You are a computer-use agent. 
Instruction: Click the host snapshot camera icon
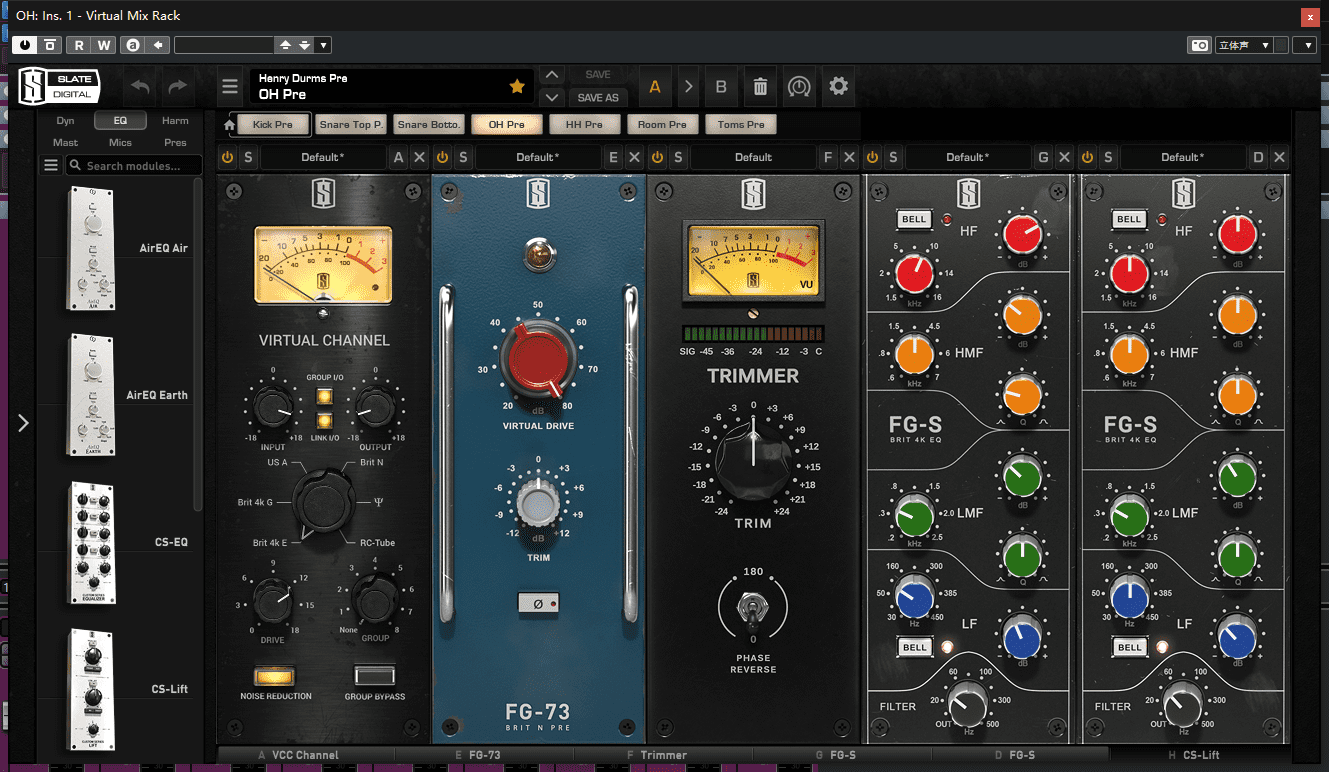coord(1199,45)
